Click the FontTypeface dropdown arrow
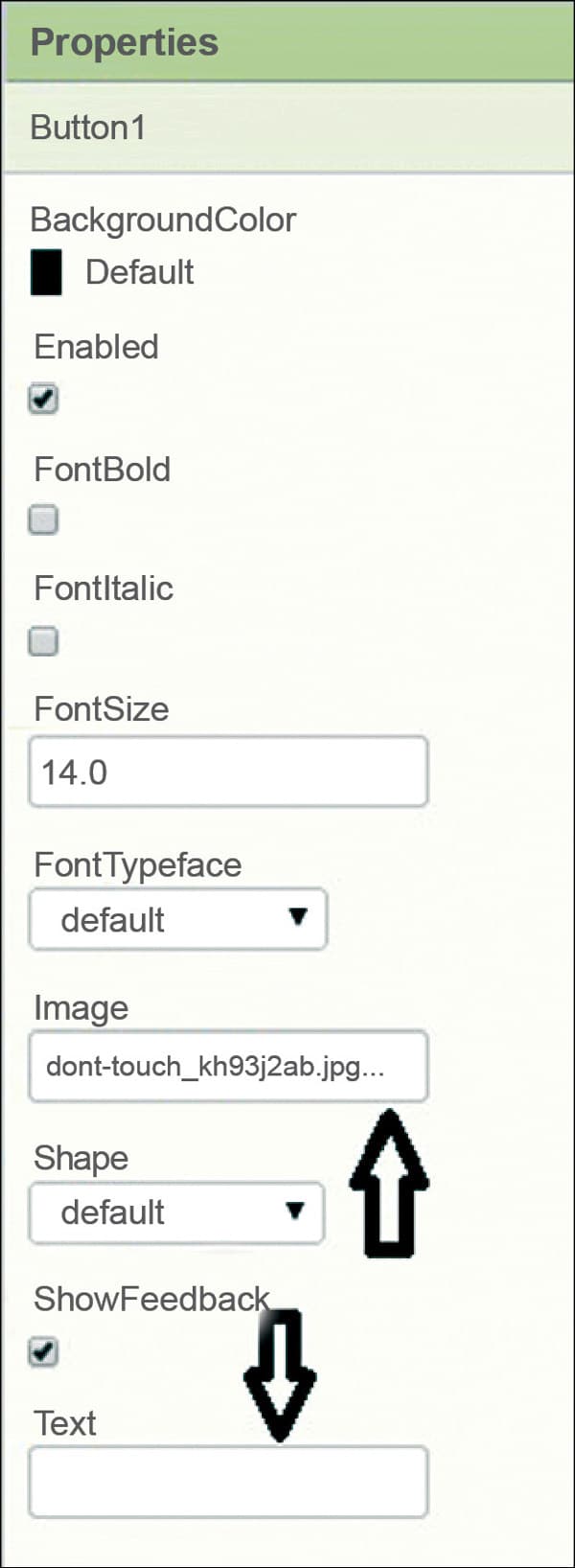Viewport: 575px width, 1568px height. 298,917
